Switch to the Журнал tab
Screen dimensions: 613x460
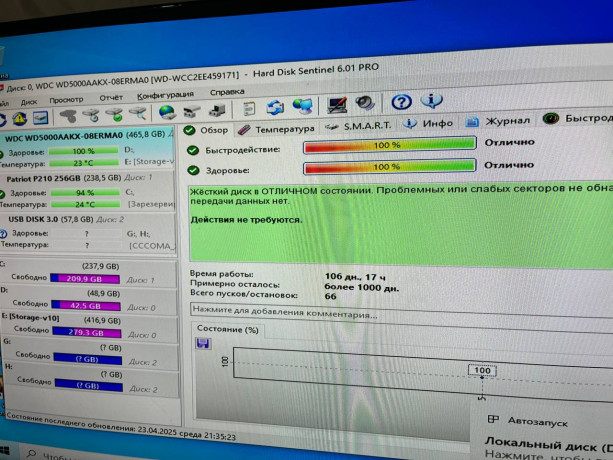click(x=498, y=121)
